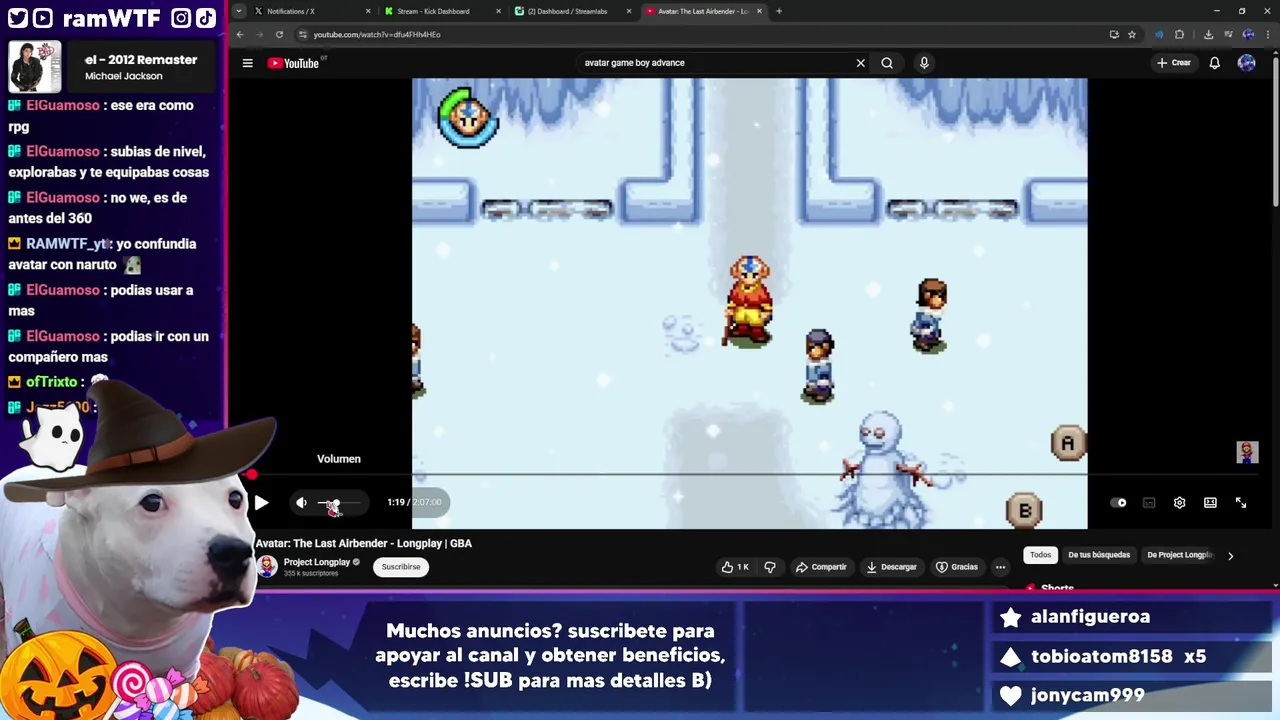
Task: Open the browser profile avatar
Action: 1248,34
